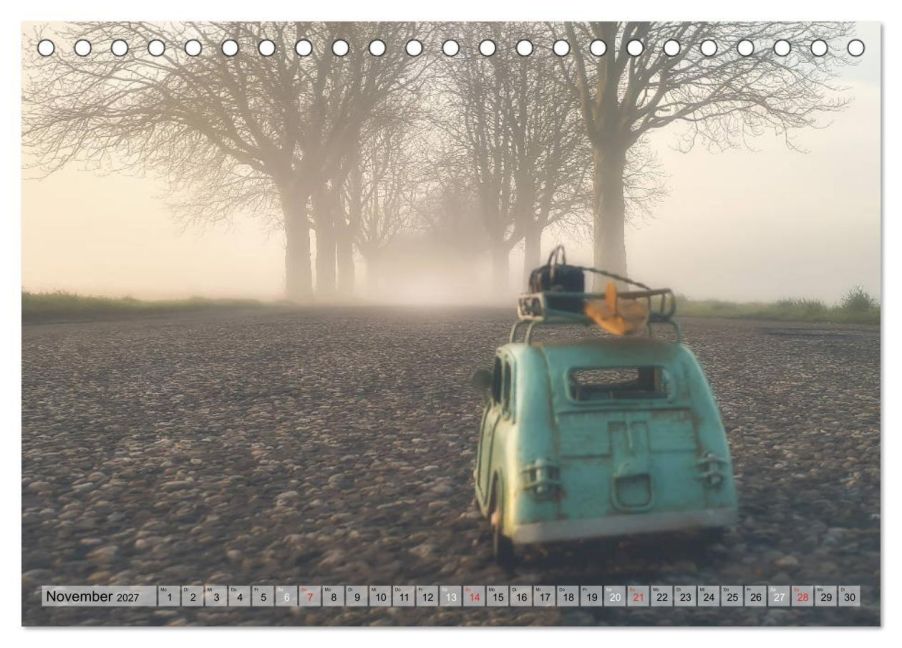Screen dimensions: 902x648
Task: Select the grey Saturday 20 cell
Action: [615, 596]
